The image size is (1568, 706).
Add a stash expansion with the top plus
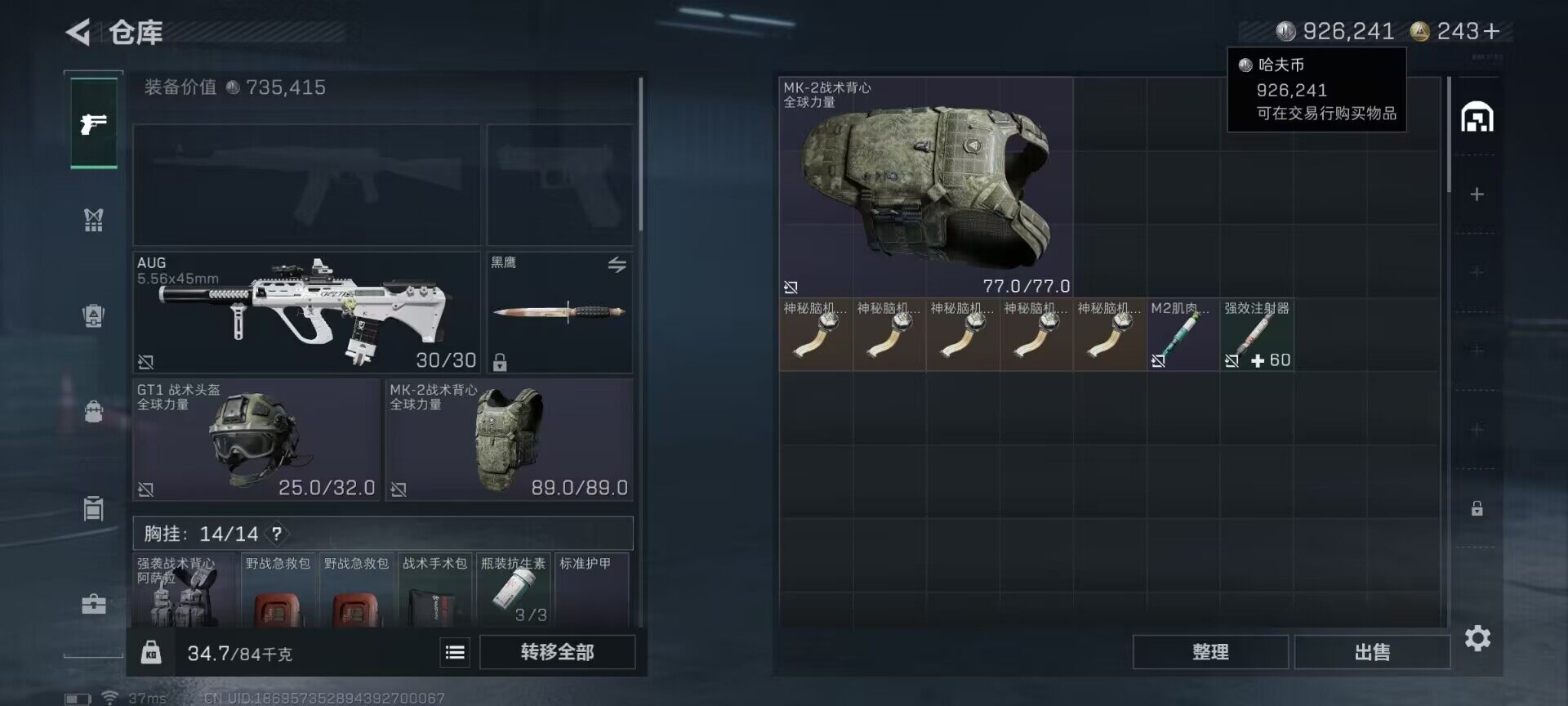[x=1477, y=194]
